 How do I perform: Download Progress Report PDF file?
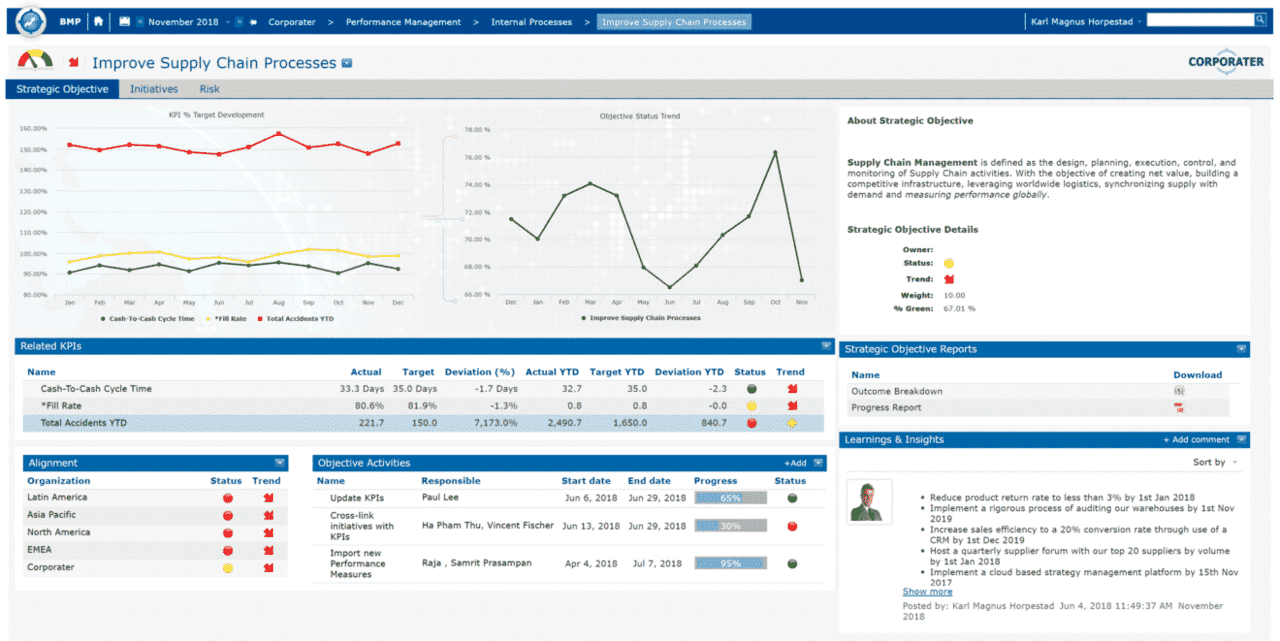pyautogui.click(x=1179, y=408)
